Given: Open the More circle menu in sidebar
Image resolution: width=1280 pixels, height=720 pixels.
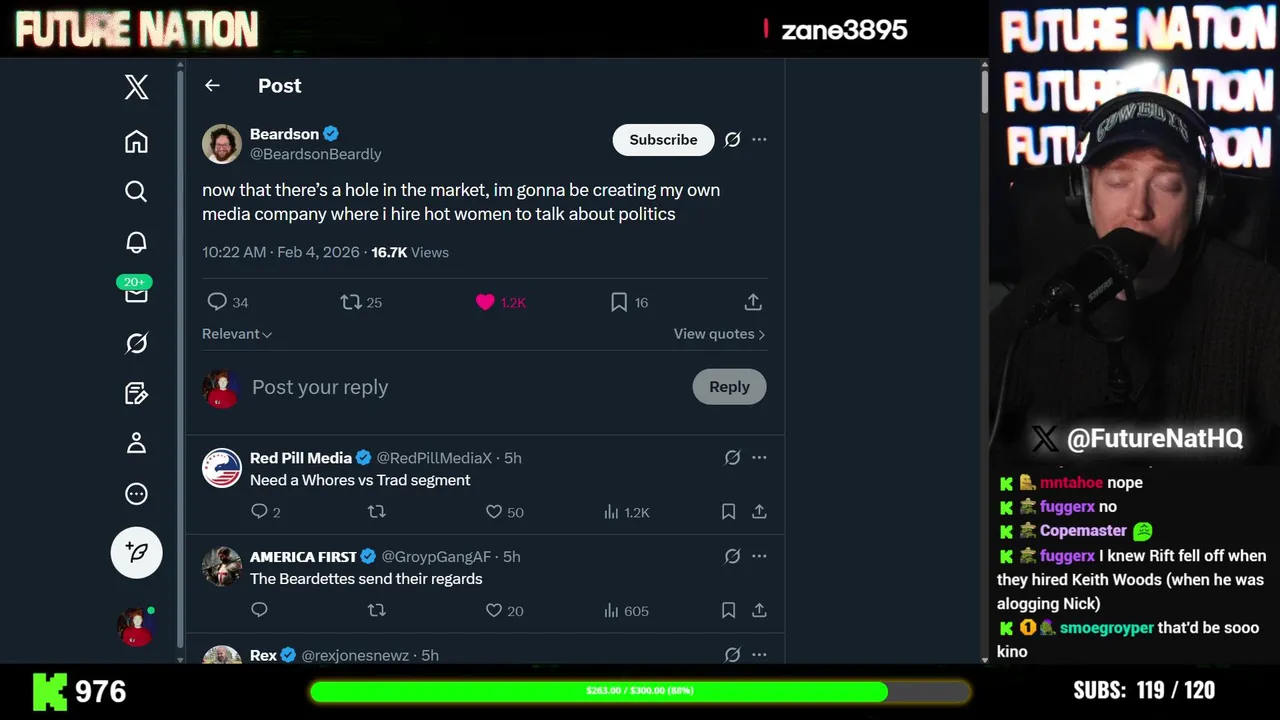Looking at the screenshot, I should tap(136, 494).
